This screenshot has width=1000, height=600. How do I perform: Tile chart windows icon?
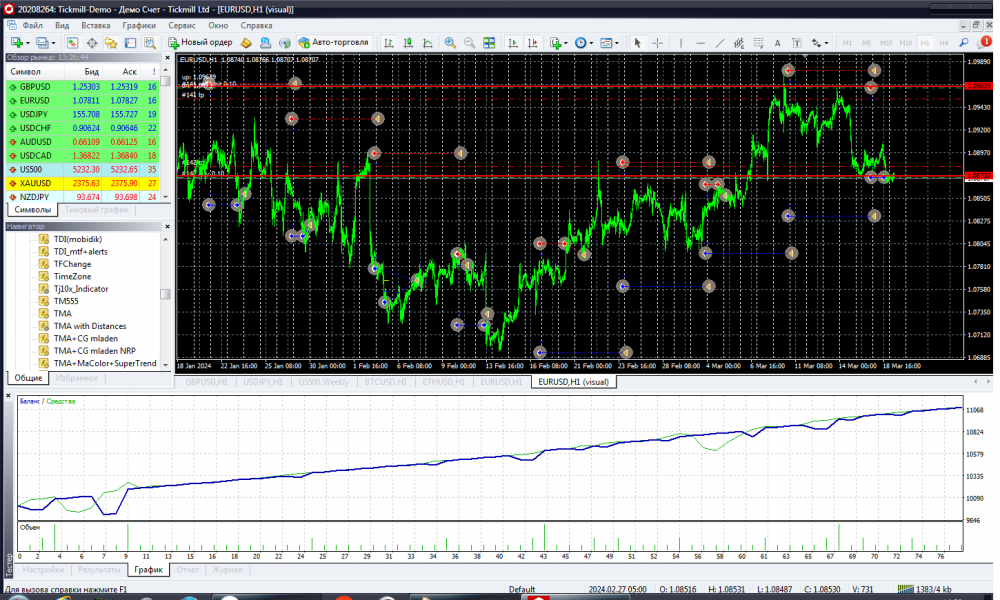(x=489, y=43)
